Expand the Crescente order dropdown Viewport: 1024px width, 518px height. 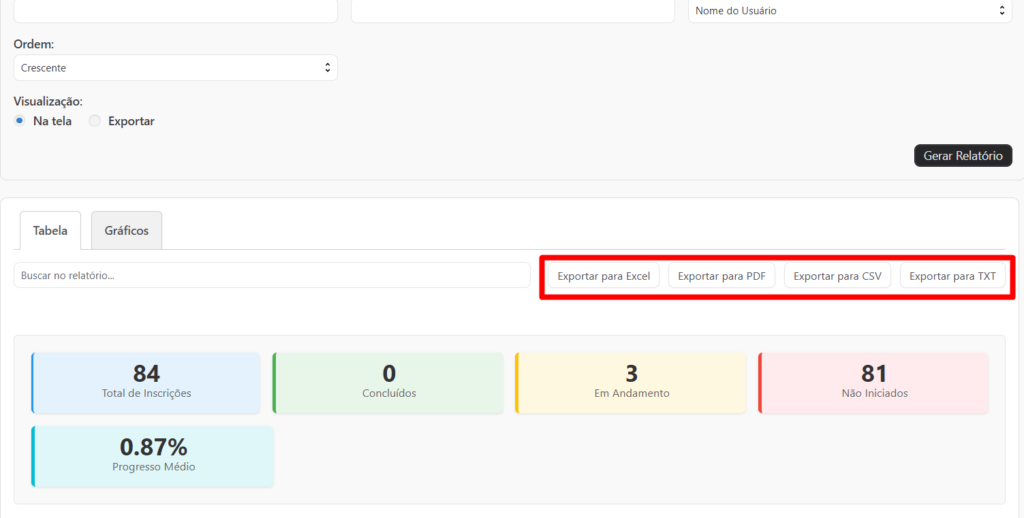(175, 68)
